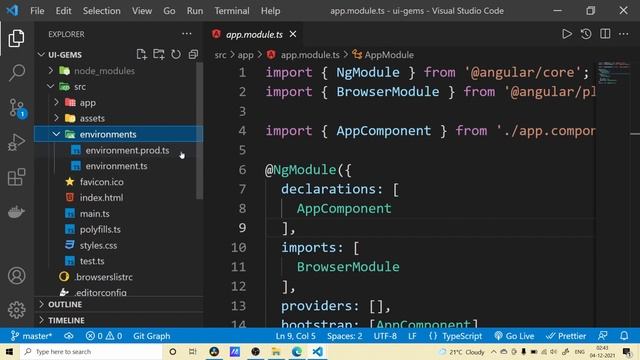Image resolution: width=640 pixels, height=360 pixels.
Task: Click Prettier in status bar
Action: coord(566,336)
